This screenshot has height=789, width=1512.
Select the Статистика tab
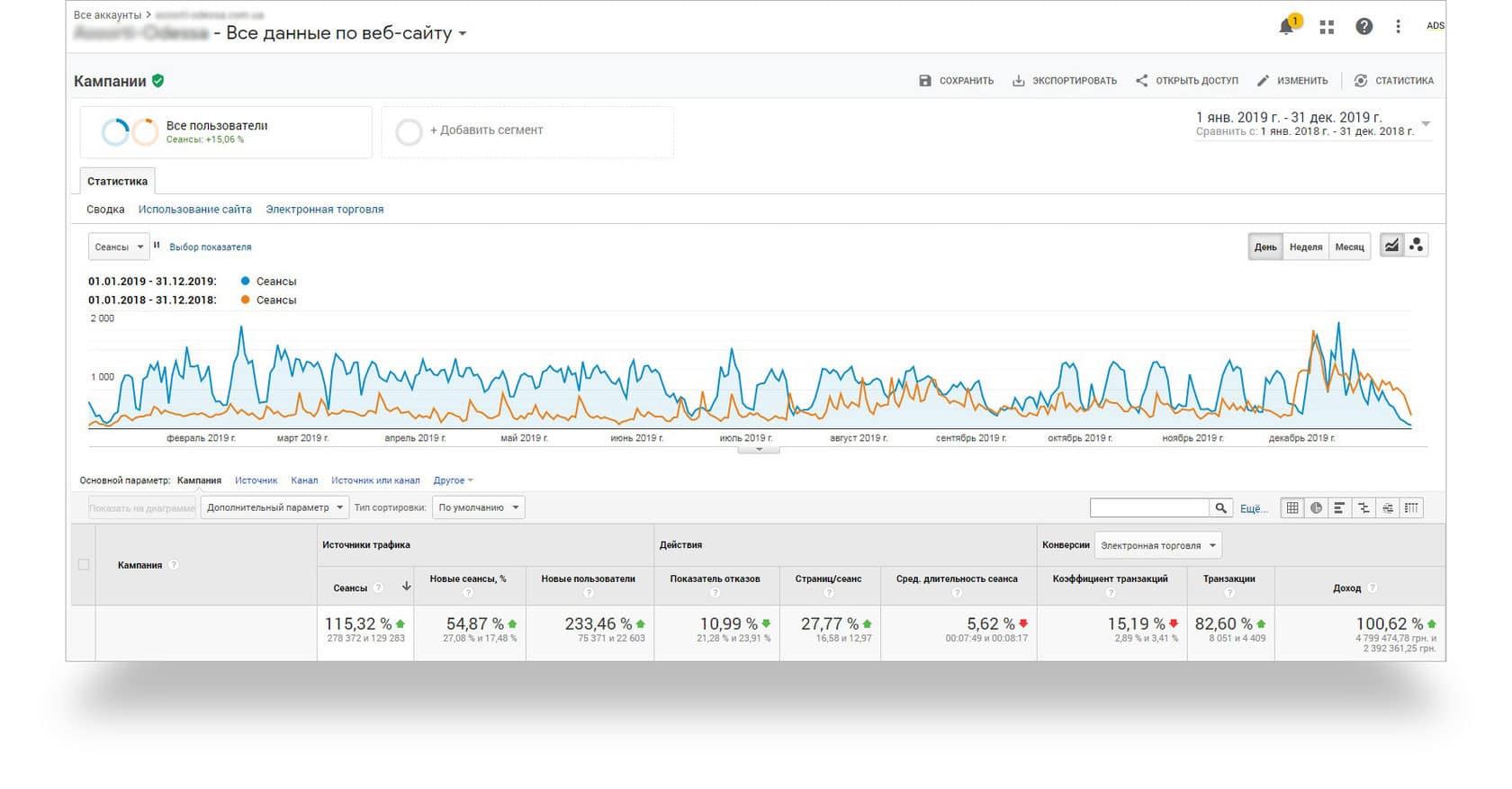point(117,181)
